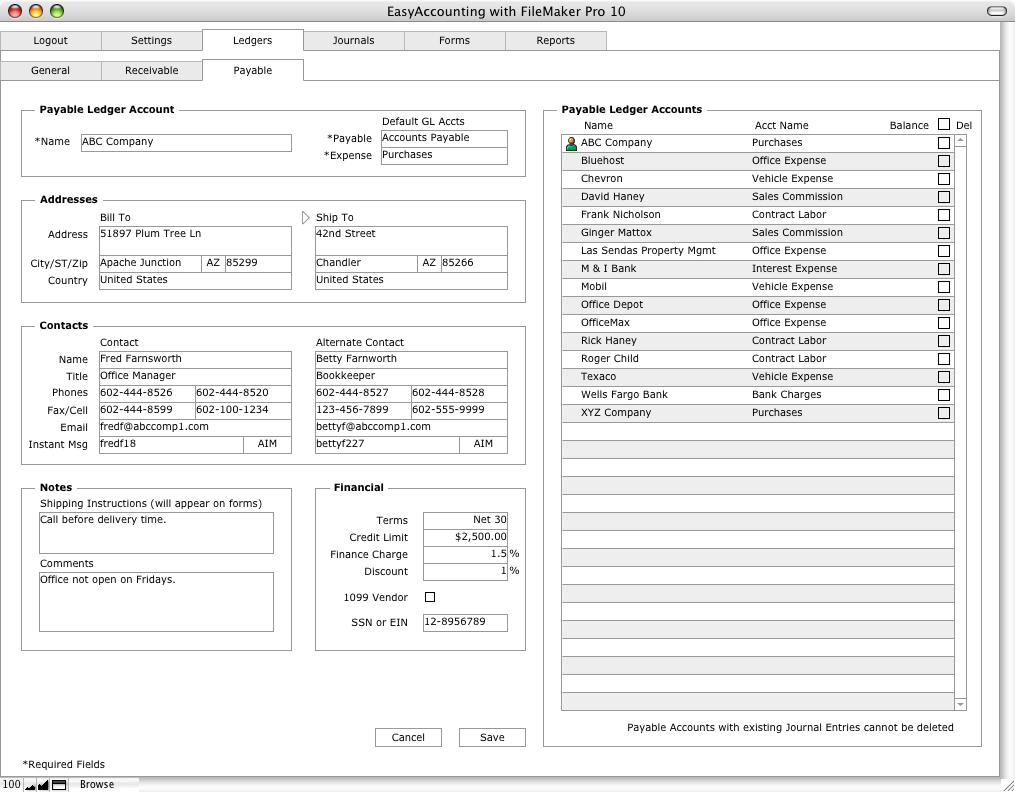Select Roger Child in accounts list
This screenshot has width=1015, height=792.
(x=757, y=359)
